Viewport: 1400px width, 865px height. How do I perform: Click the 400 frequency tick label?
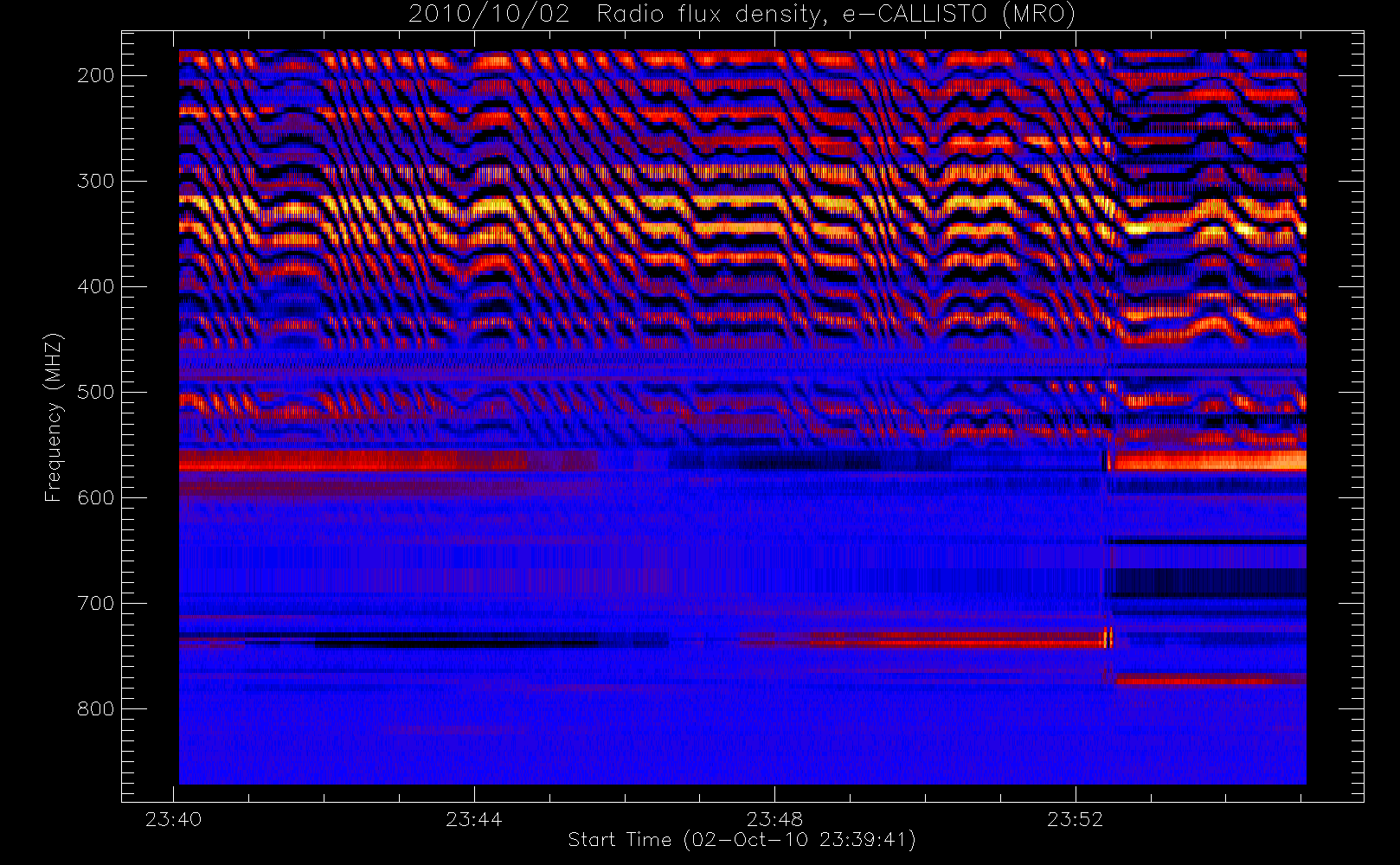click(x=96, y=286)
